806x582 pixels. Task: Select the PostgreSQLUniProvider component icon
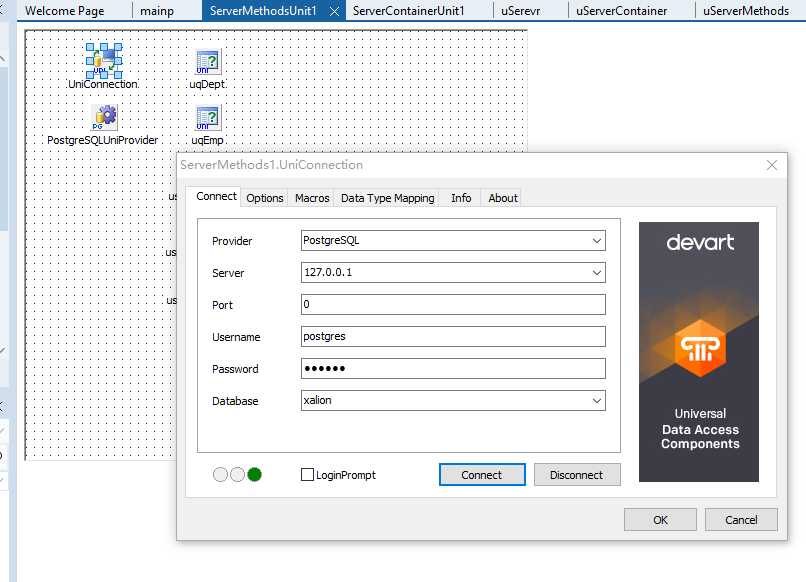coord(105,117)
